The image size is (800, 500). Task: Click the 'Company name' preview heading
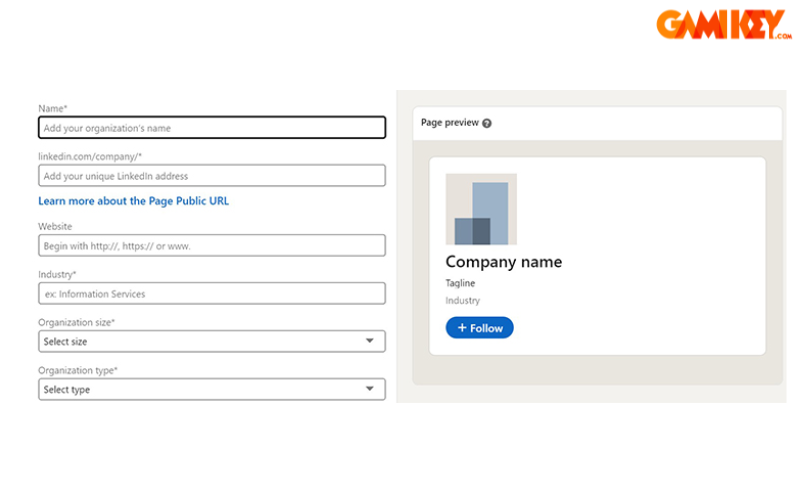click(504, 262)
